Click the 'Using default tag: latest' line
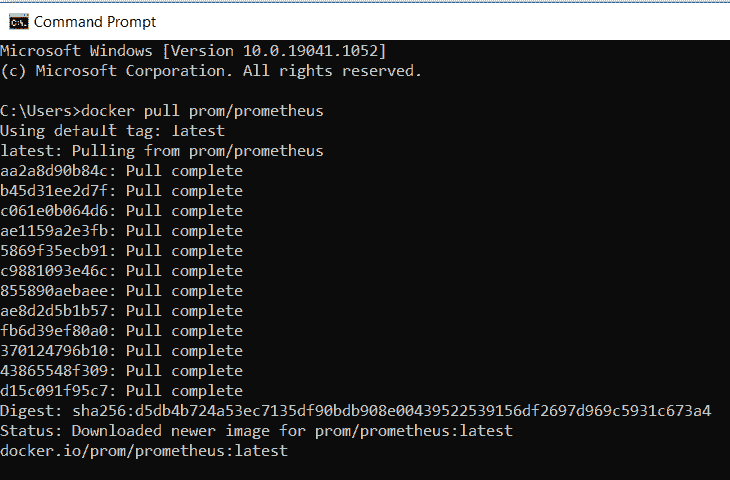 pyautogui.click(x=113, y=131)
